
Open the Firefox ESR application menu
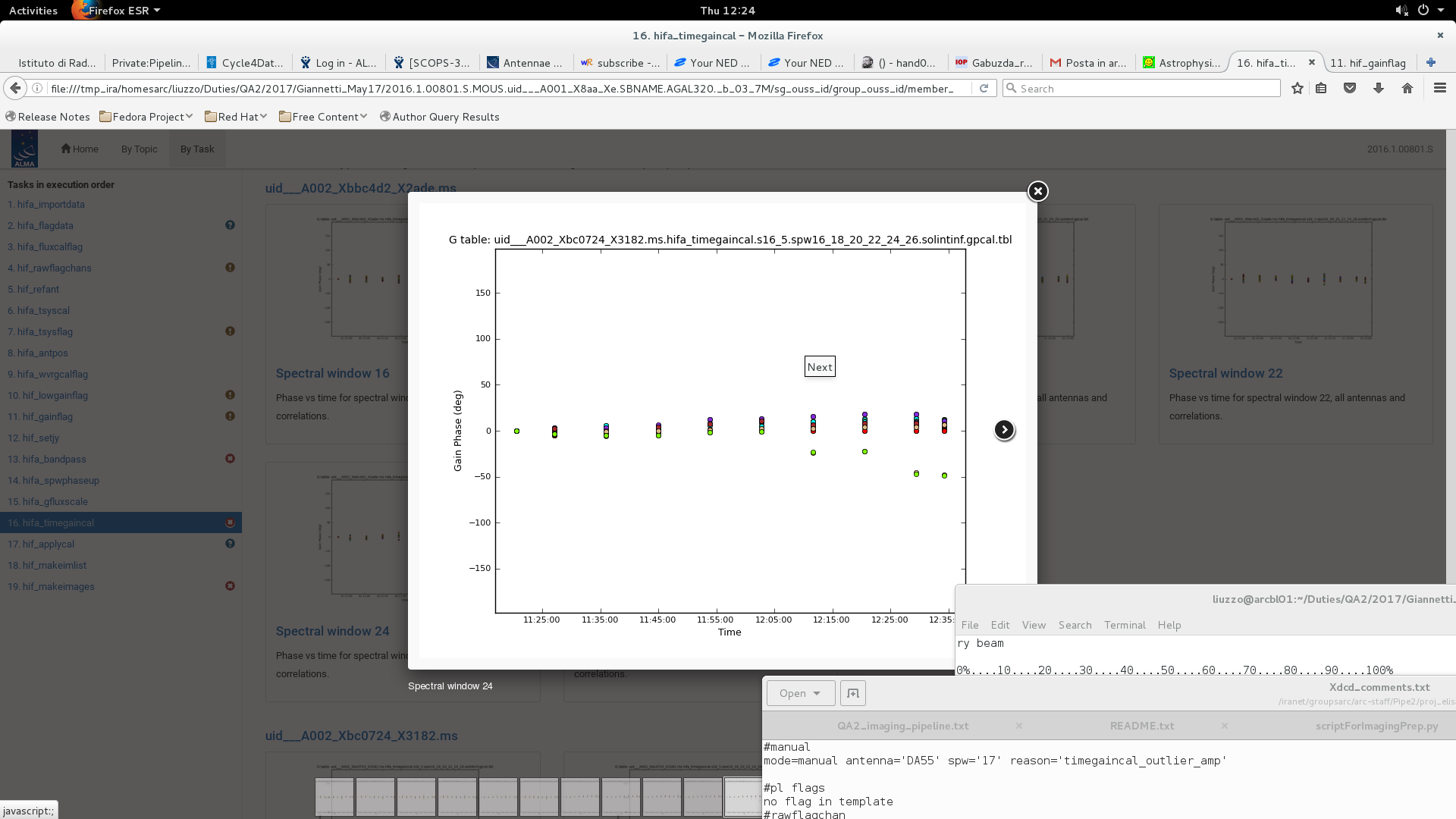(x=118, y=11)
